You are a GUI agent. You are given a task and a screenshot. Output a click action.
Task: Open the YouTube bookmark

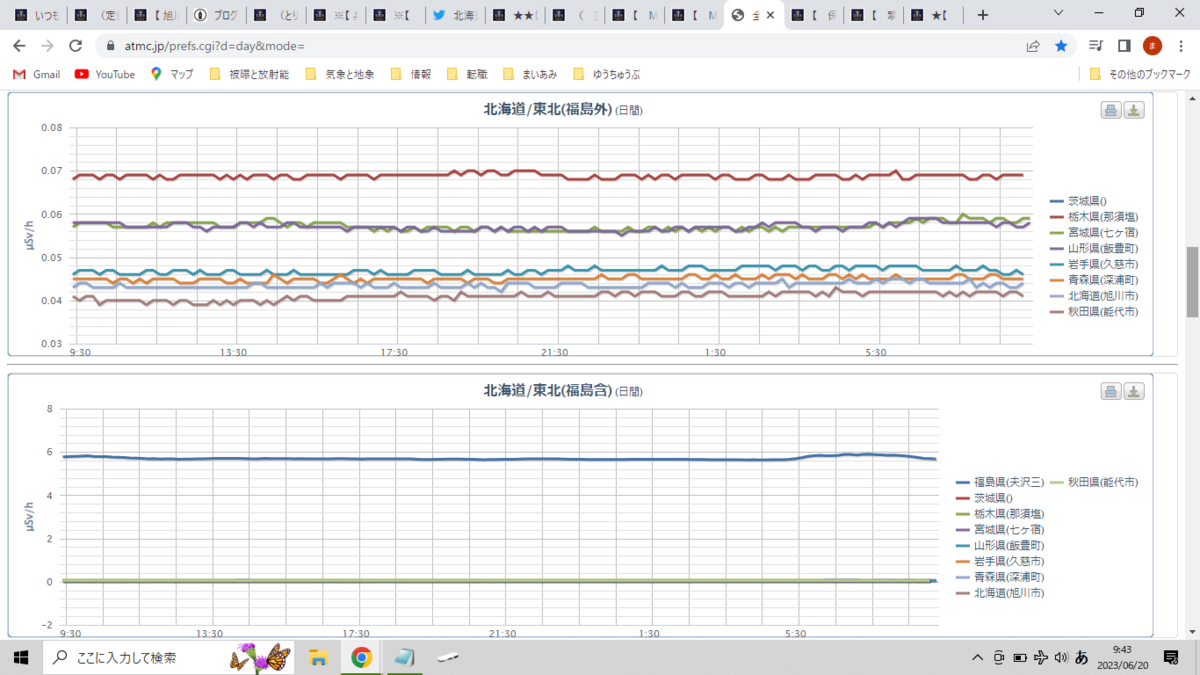pyautogui.click(x=105, y=74)
